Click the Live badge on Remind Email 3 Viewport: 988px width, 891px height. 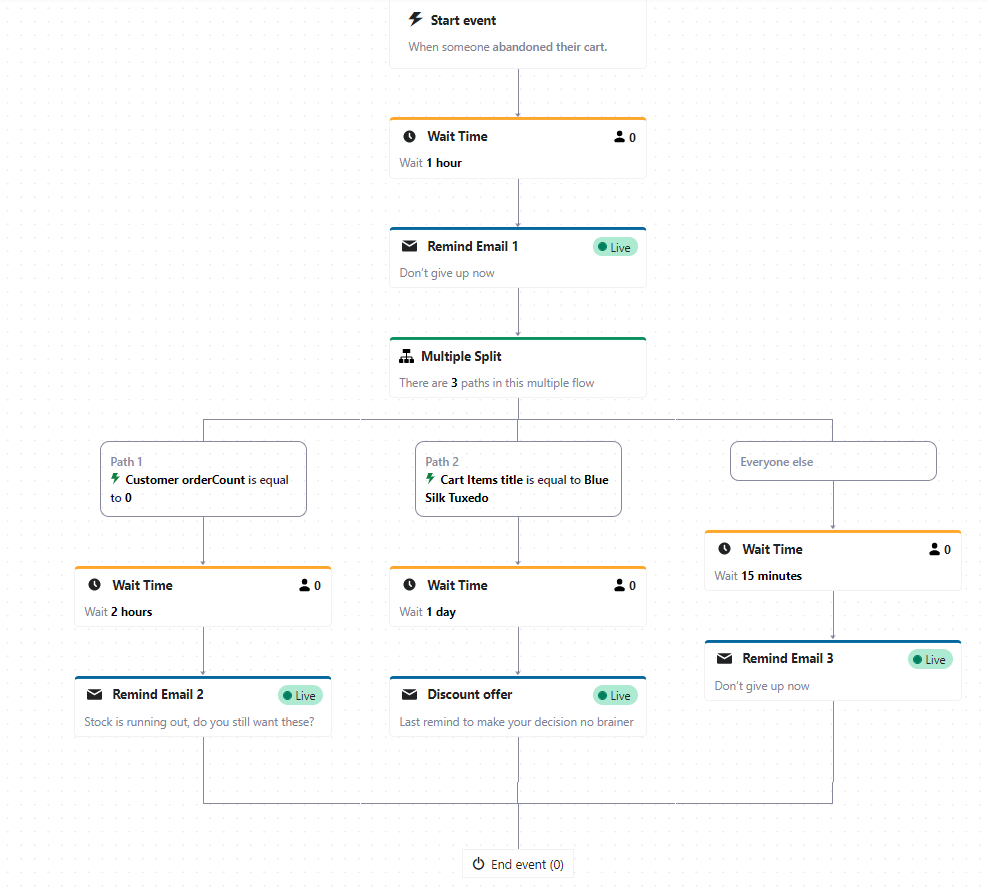(x=930, y=659)
